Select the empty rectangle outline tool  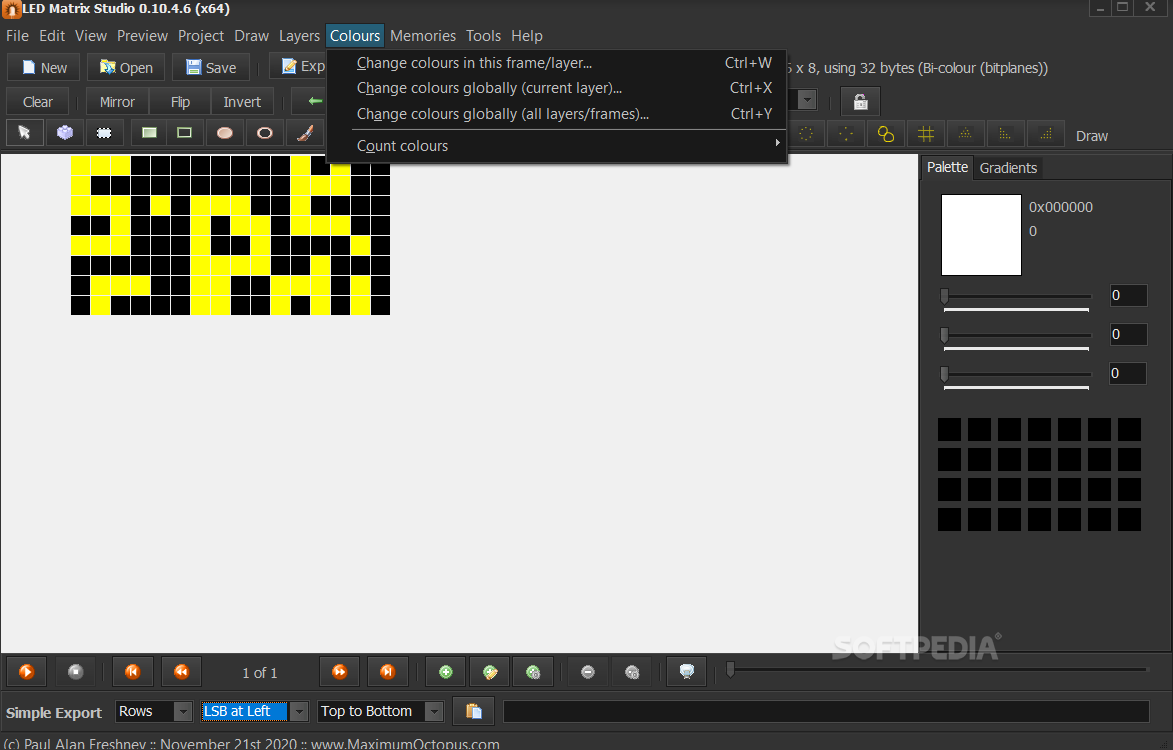[x=184, y=133]
